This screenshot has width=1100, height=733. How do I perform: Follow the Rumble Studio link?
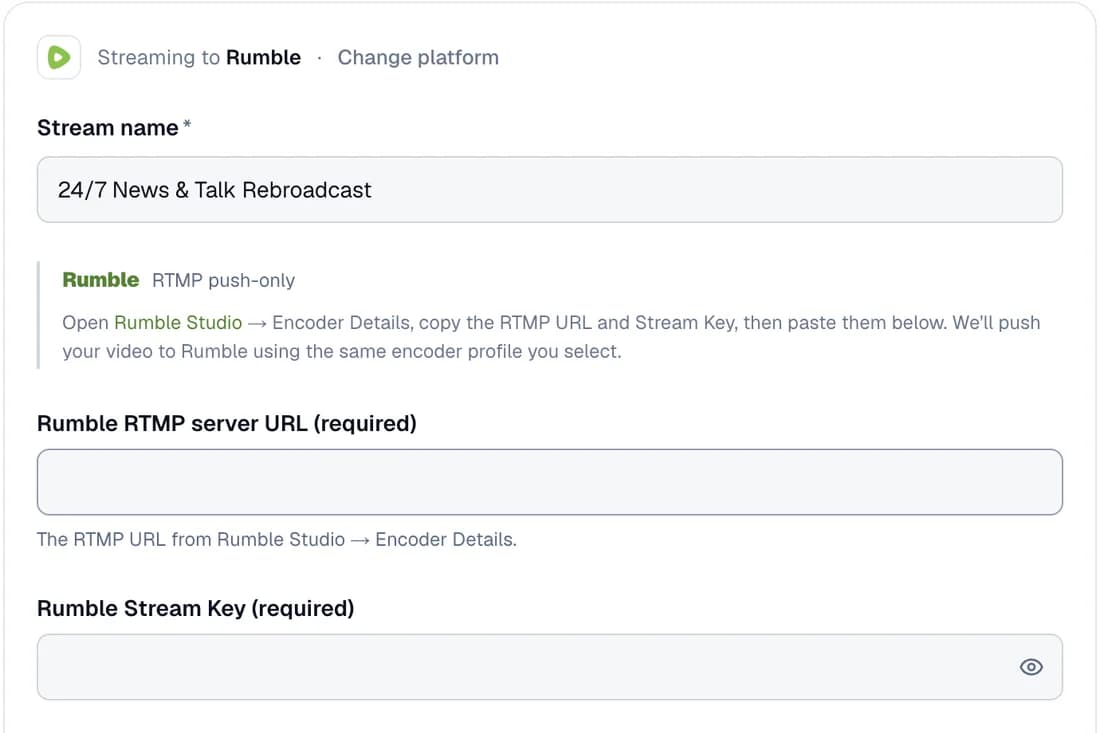(x=178, y=323)
